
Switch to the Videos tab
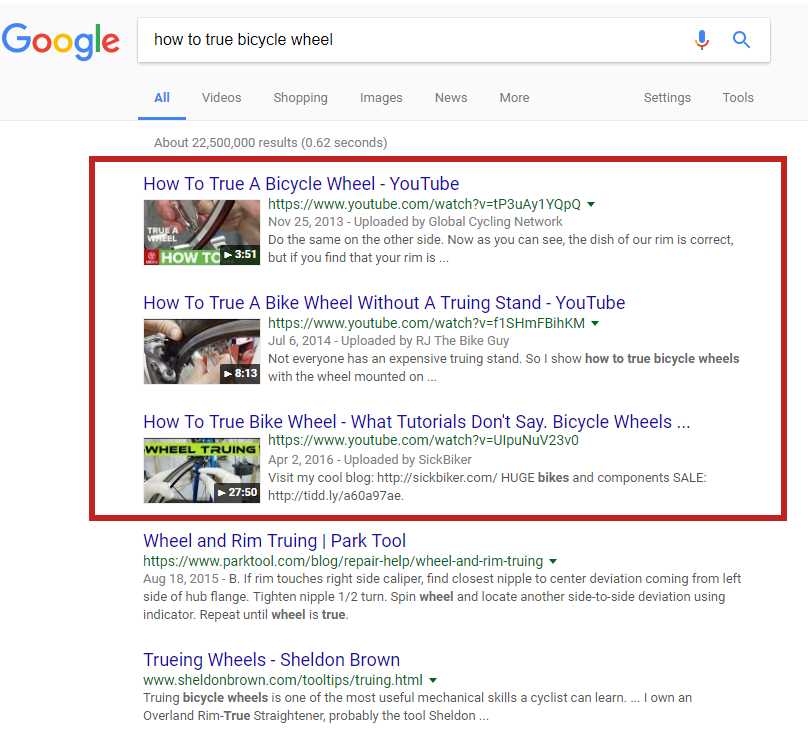coord(221,97)
